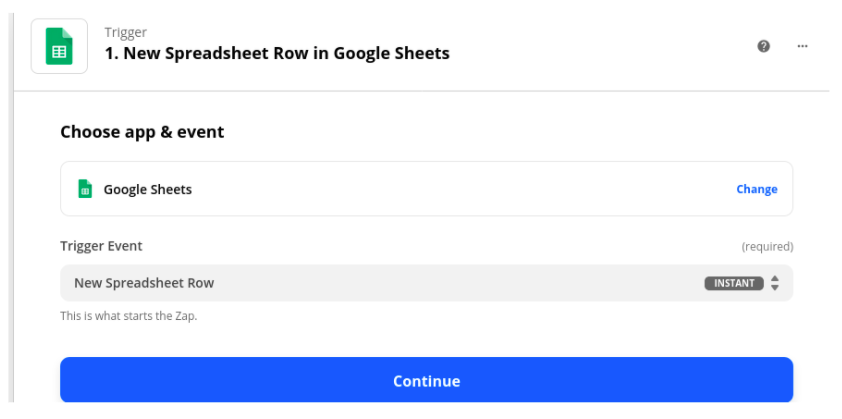The height and width of the screenshot is (419, 842).
Task: Click the Trigger label above the step title
Action: point(126,32)
